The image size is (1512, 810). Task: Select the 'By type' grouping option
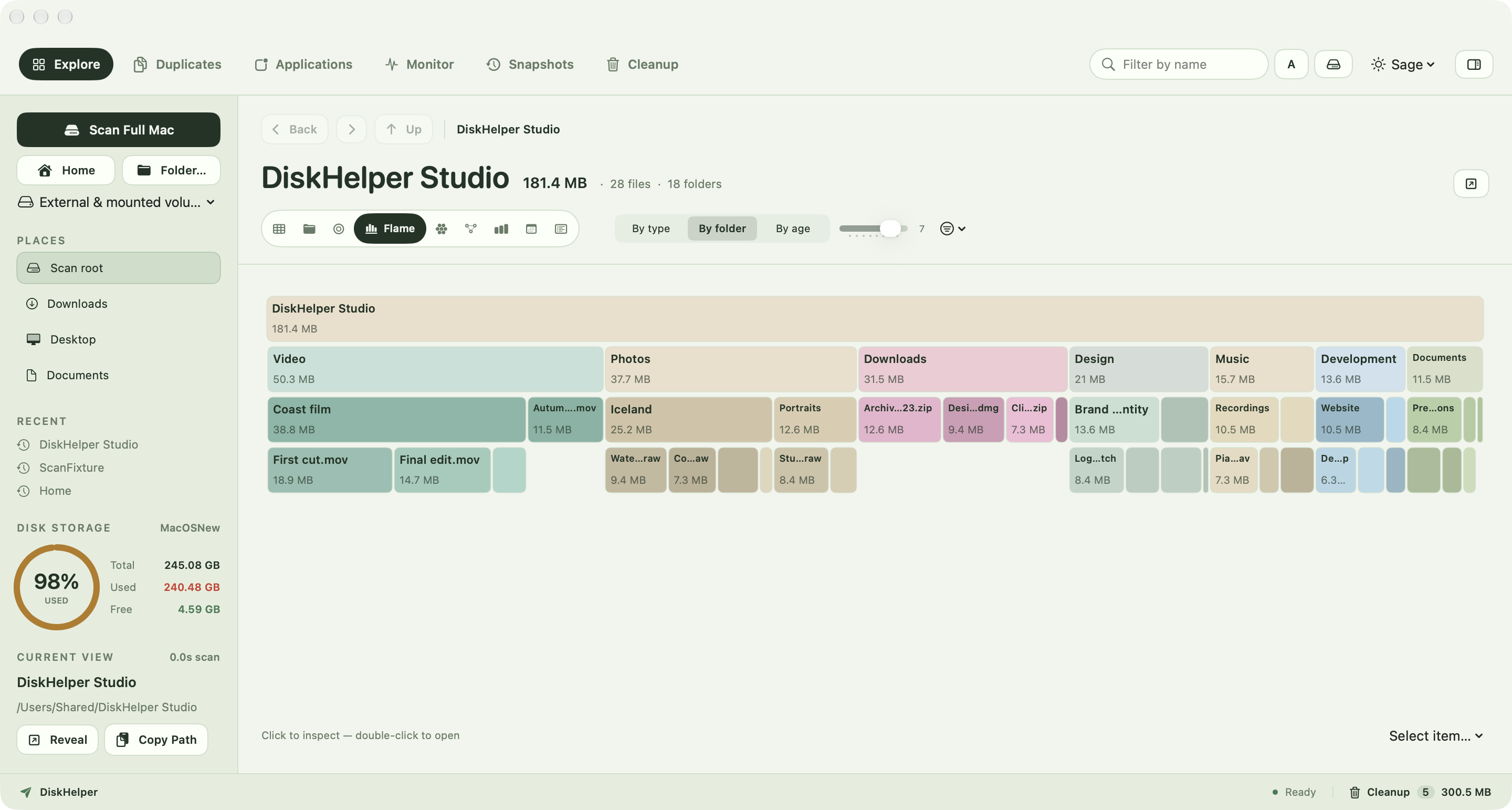click(x=651, y=229)
